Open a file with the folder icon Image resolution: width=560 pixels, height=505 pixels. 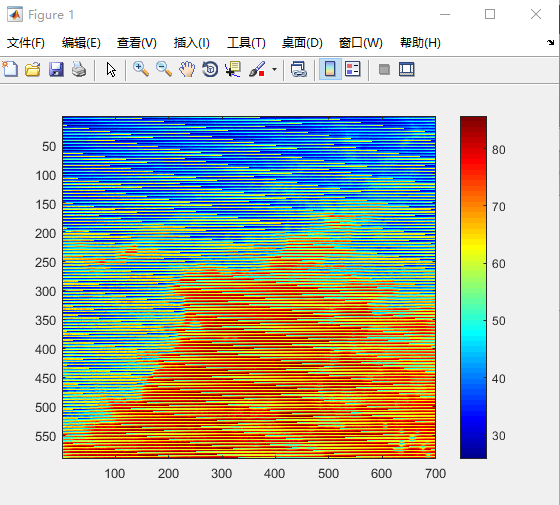(33, 69)
